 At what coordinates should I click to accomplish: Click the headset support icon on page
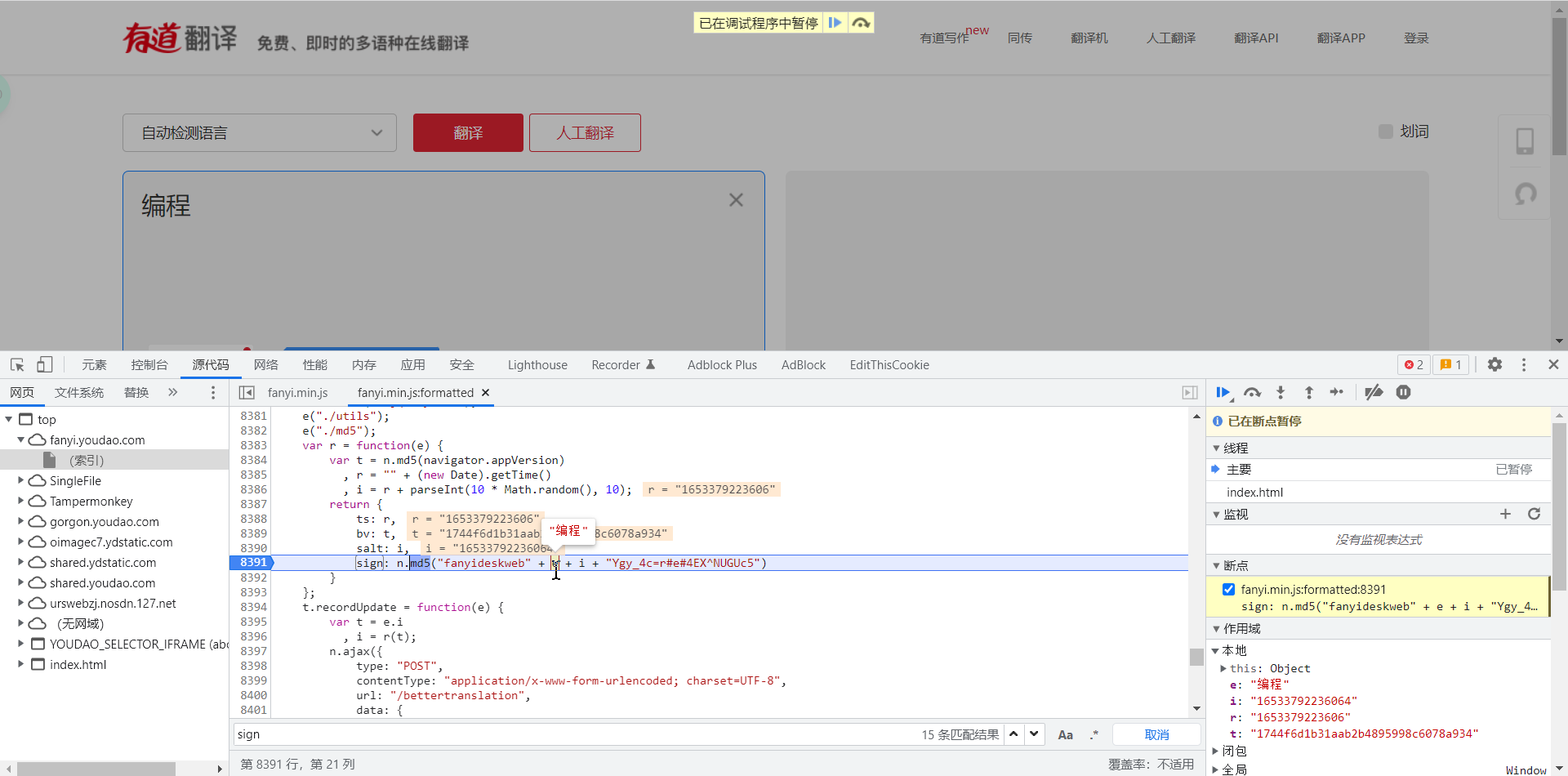tap(1525, 194)
